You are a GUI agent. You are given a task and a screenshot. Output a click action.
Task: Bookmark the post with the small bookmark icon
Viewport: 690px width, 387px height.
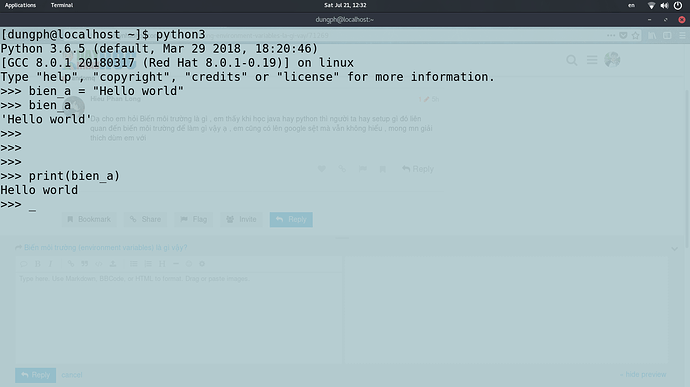[382, 169]
